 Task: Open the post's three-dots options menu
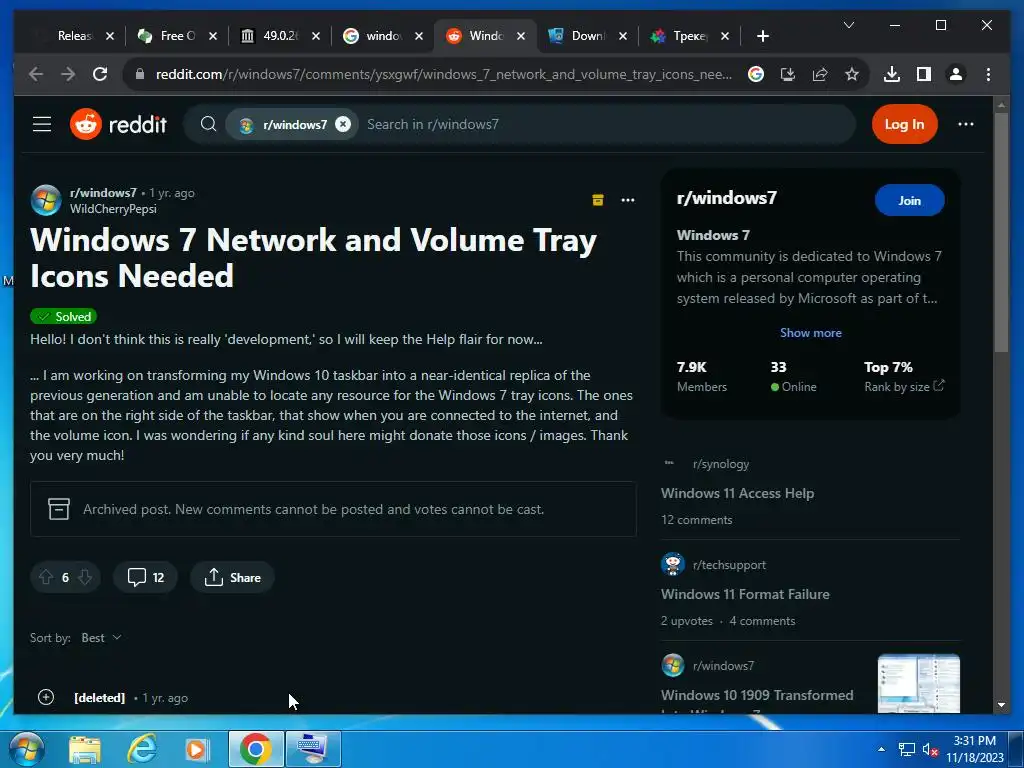pyautogui.click(x=628, y=200)
